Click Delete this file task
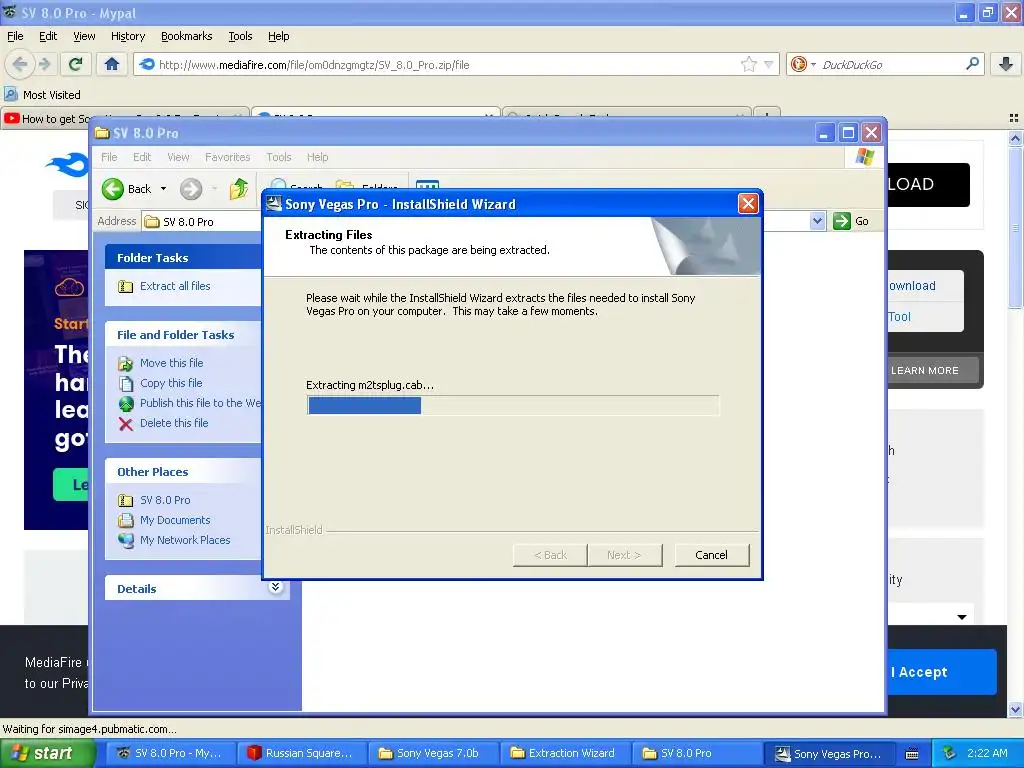Image resolution: width=1024 pixels, height=768 pixels. tap(174, 423)
